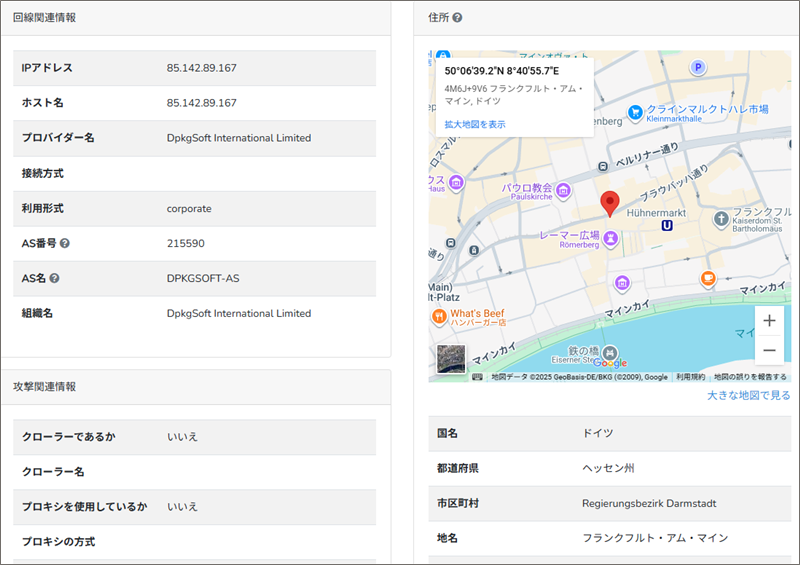This screenshot has width=800, height=565.
Task: Click the help icon beside 住所 heading
Action: [457, 18]
